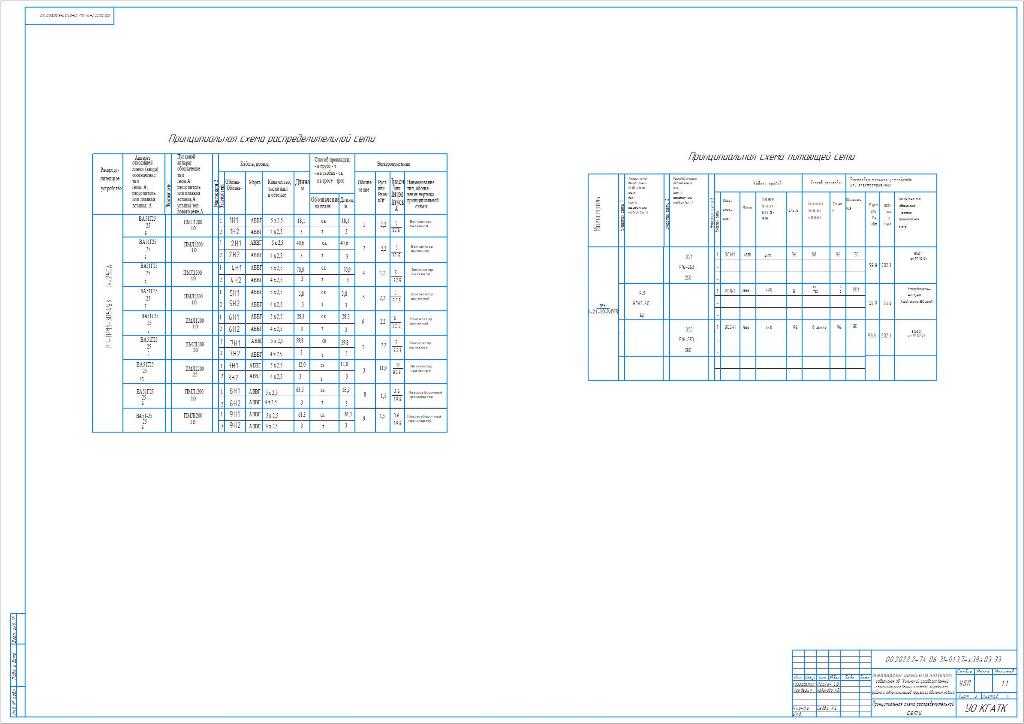
Task: Click cable designation "5Н2" in the distribution table
Action: [234, 304]
